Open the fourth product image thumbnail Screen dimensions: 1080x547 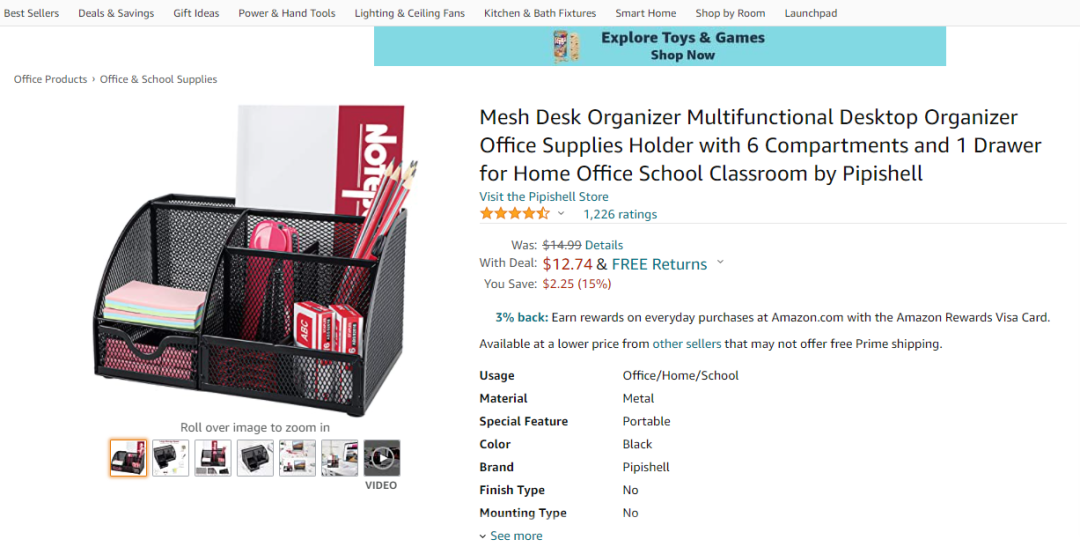point(255,458)
